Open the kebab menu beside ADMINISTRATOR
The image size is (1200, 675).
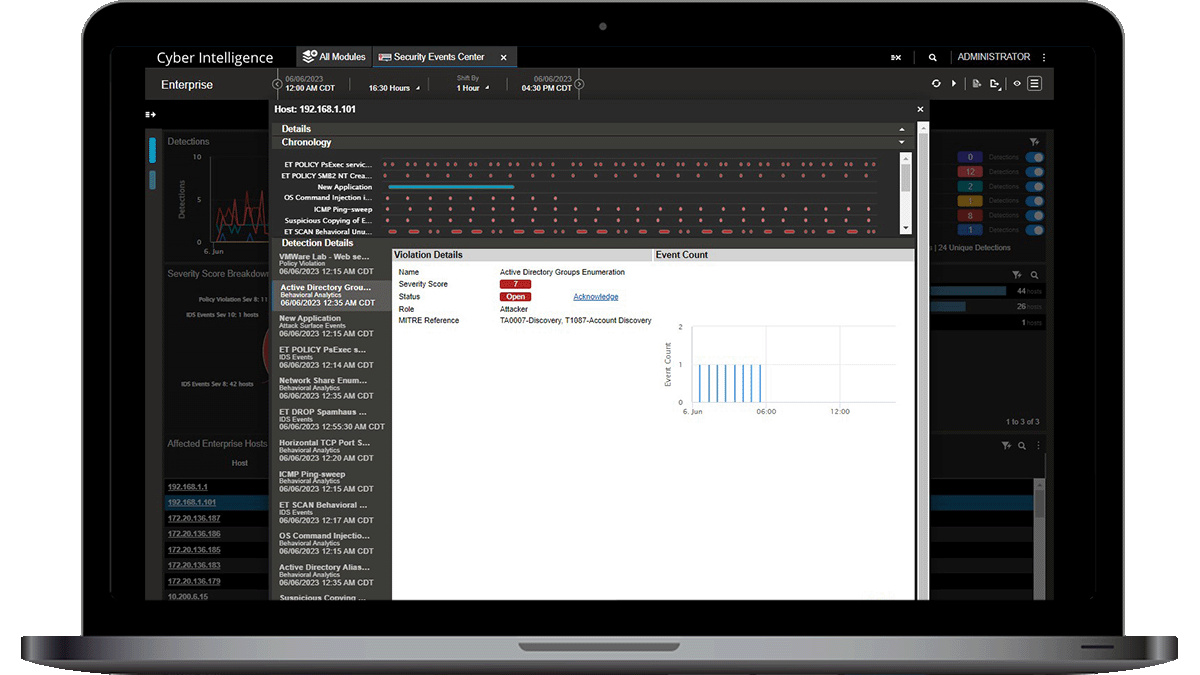pyautogui.click(x=1044, y=58)
